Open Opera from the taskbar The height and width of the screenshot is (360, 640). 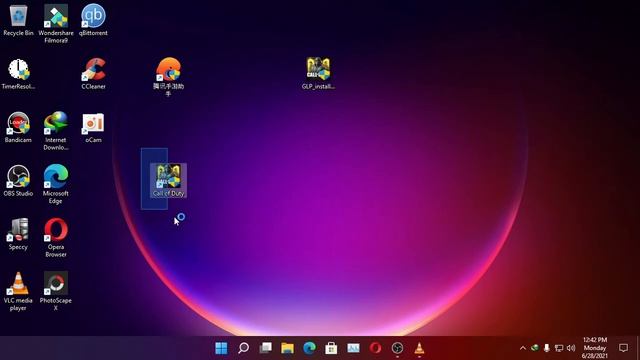pyautogui.click(x=376, y=348)
